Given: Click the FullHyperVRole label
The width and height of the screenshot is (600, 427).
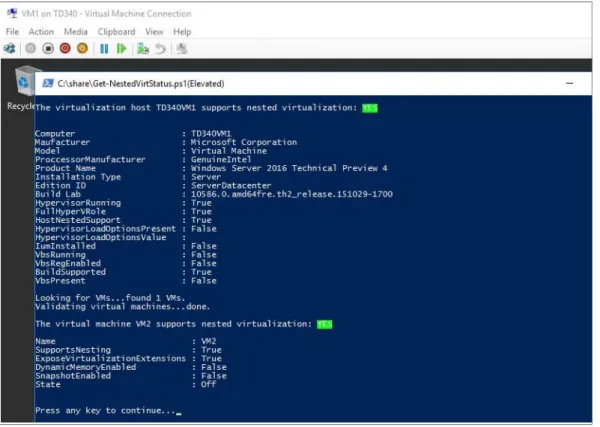Looking at the screenshot, I should pyautogui.click(x=70, y=212).
